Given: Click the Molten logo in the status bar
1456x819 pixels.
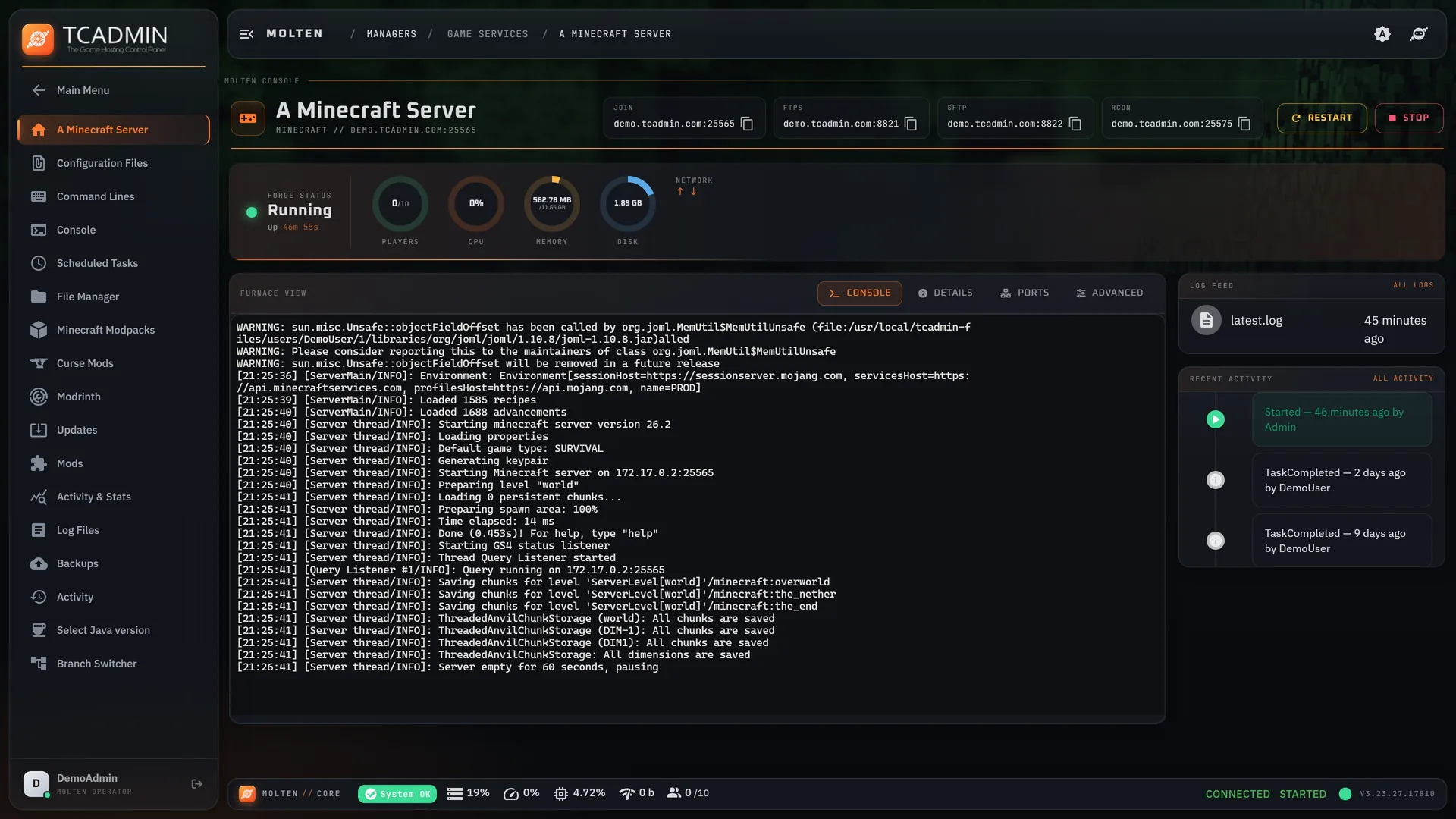Looking at the screenshot, I should [x=247, y=794].
